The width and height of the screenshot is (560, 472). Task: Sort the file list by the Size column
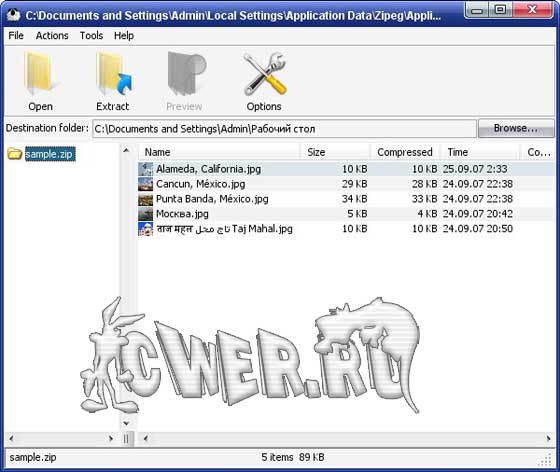pyautogui.click(x=335, y=152)
